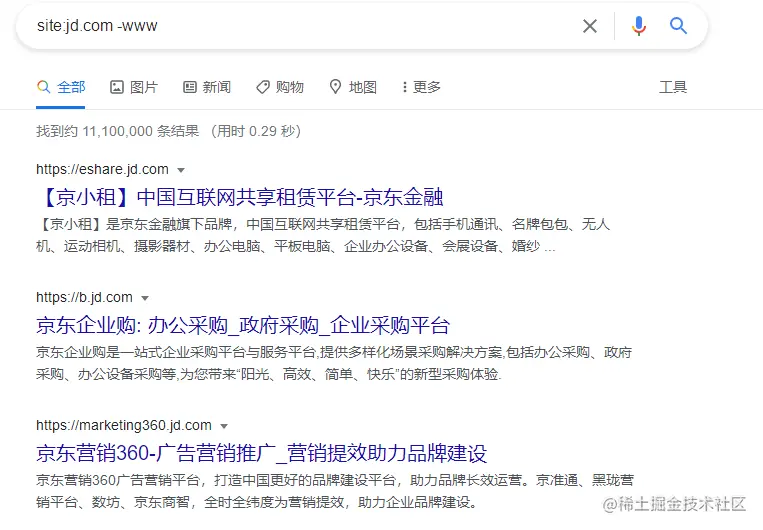Click the news tab newspaper icon
This screenshot has width=763, height=530.
coord(190,87)
